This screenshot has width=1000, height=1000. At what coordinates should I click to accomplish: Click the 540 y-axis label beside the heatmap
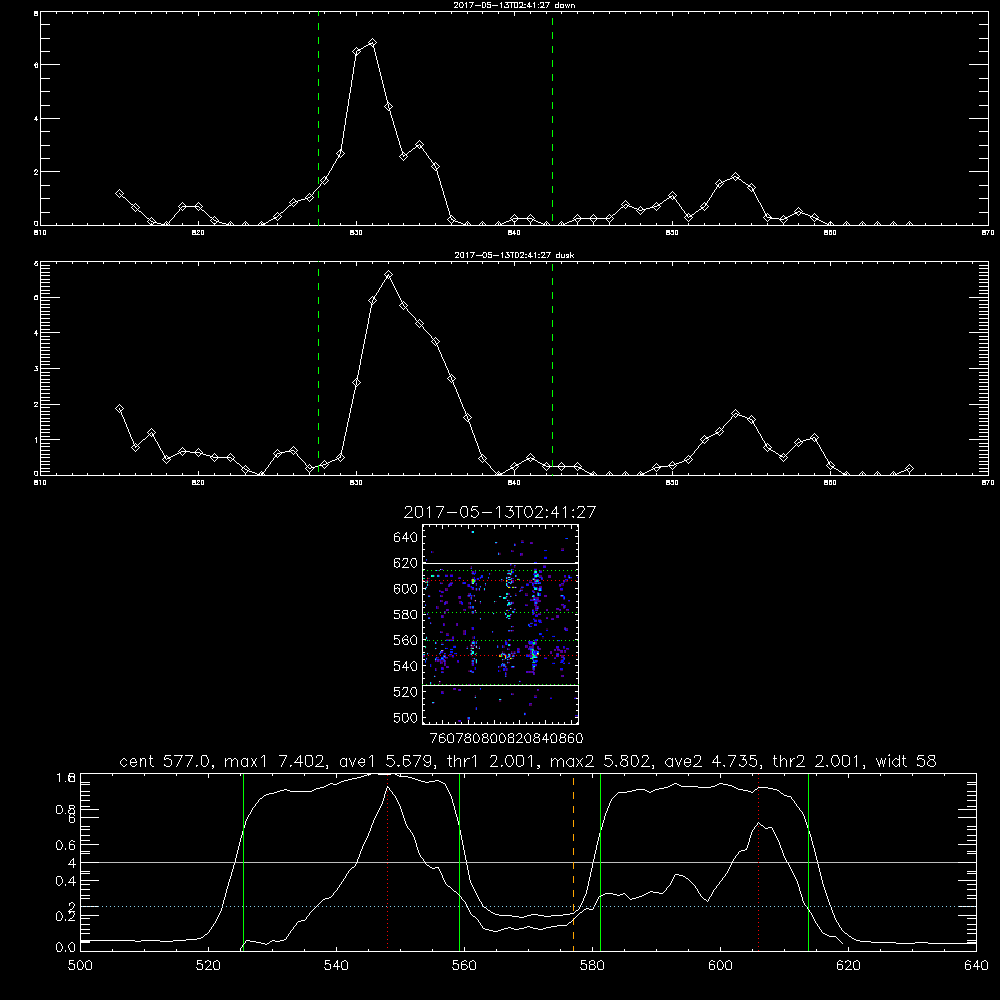pos(406,666)
